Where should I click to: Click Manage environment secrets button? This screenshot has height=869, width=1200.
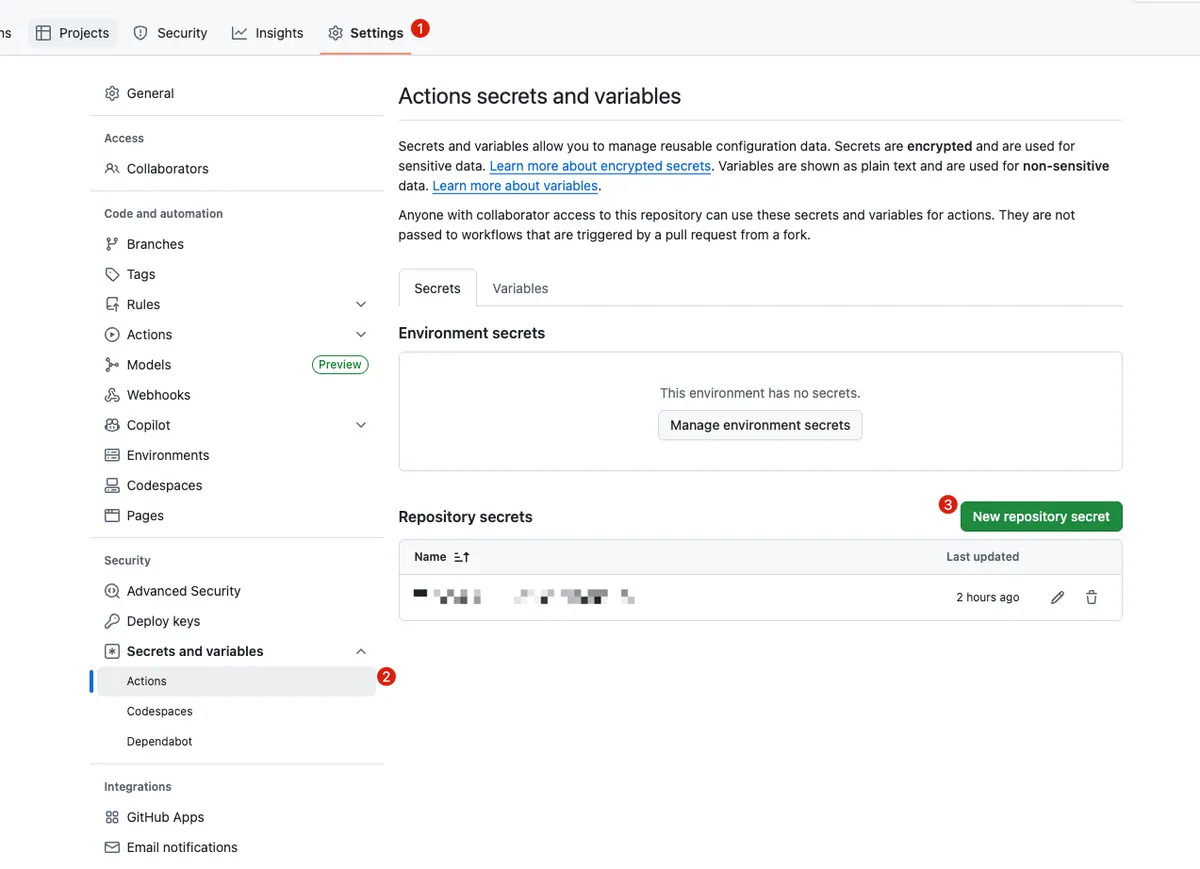tap(760, 425)
